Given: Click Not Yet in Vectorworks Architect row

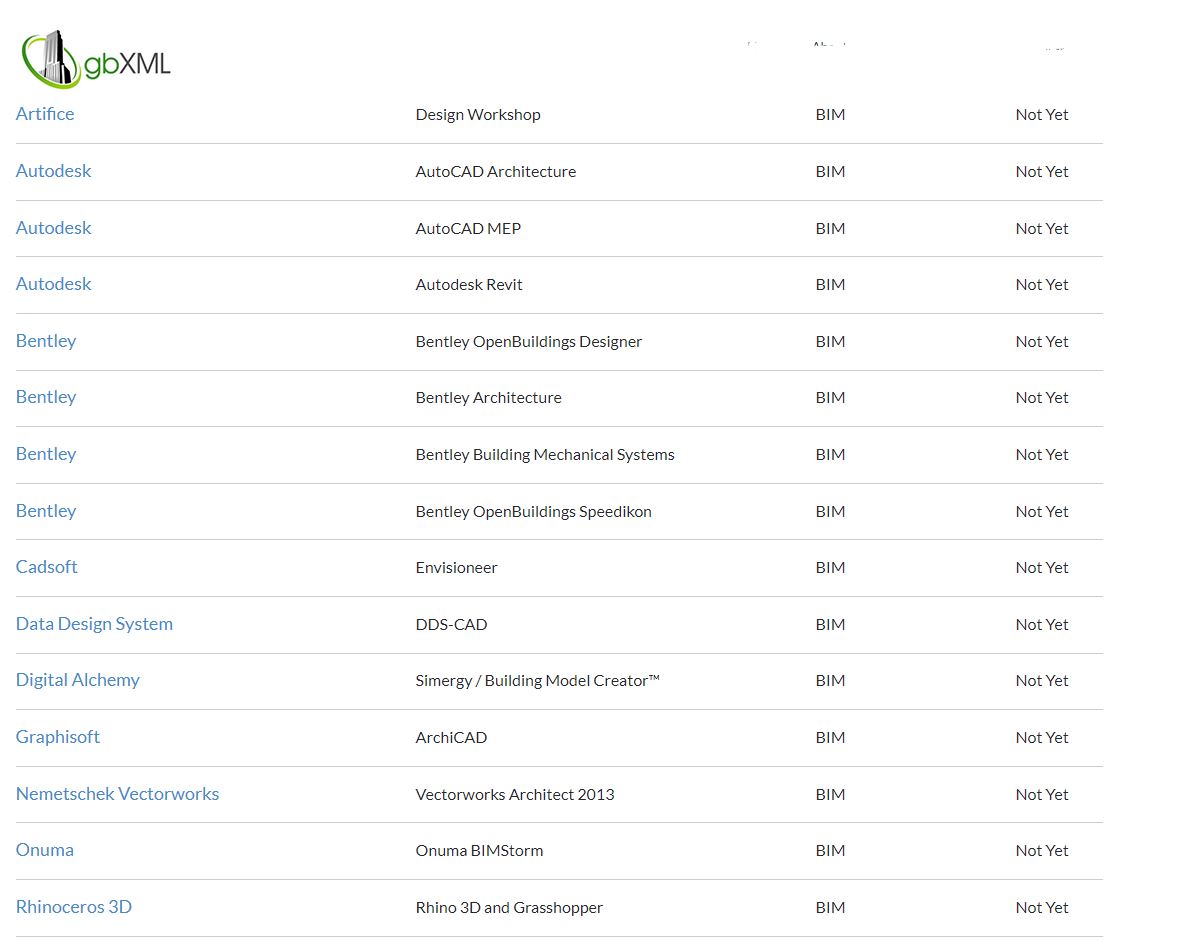Looking at the screenshot, I should 1042,795.
